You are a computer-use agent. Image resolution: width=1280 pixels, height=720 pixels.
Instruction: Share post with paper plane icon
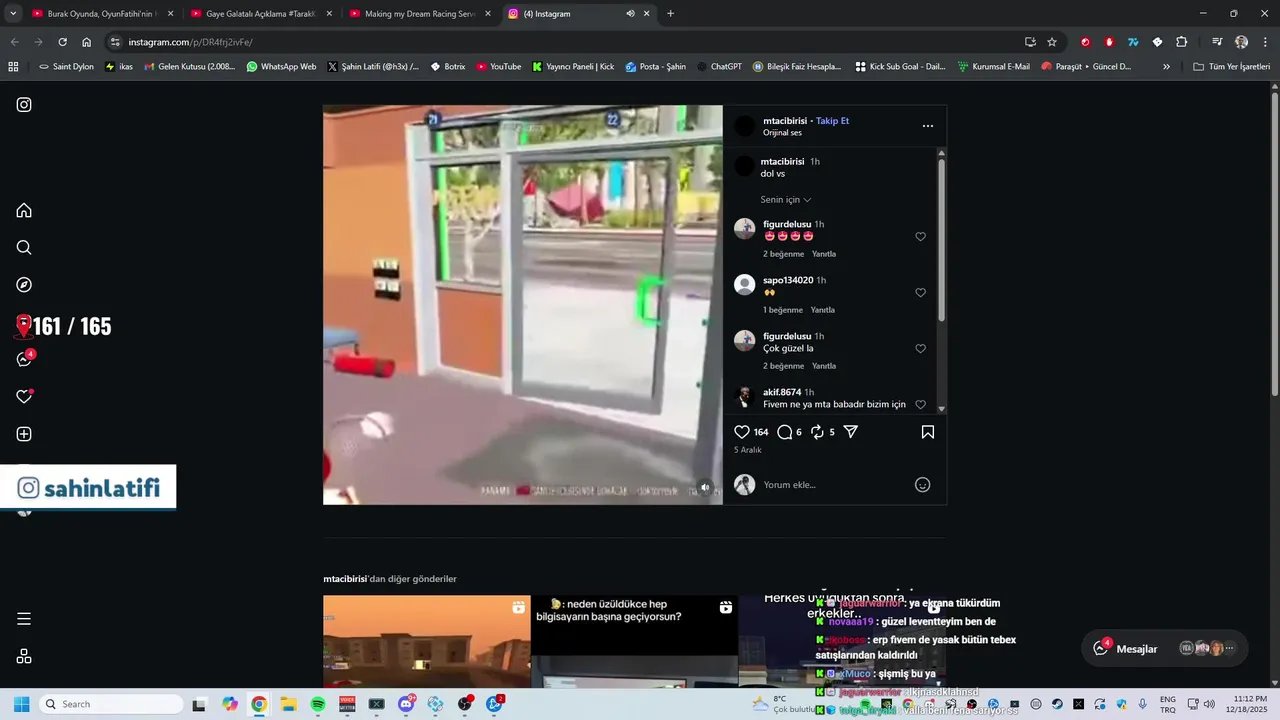(851, 432)
